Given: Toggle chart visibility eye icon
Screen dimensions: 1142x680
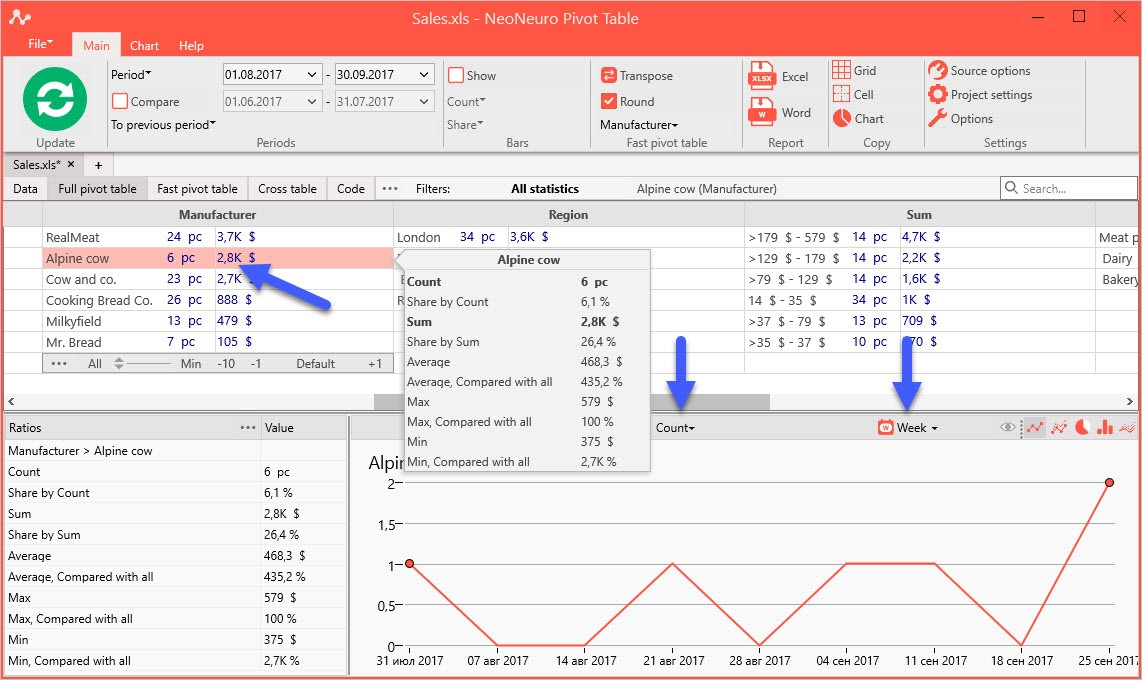Looking at the screenshot, I should 1007,427.
